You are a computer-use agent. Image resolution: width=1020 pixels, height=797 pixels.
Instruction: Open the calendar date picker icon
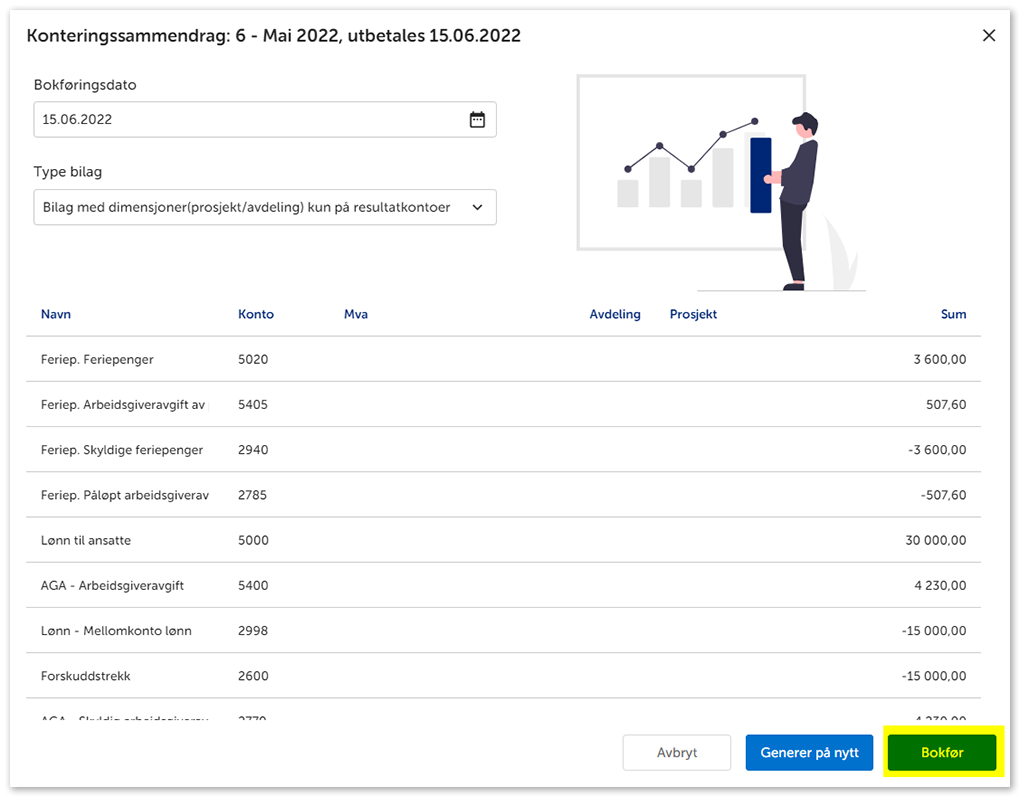pos(477,119)
